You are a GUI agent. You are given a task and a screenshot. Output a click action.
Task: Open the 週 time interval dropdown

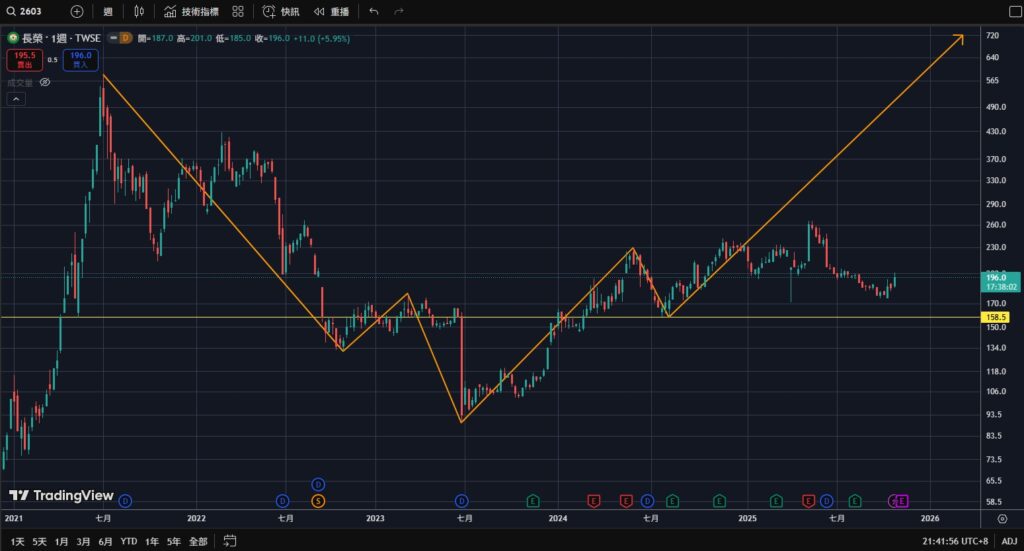(x=107, y=11)
